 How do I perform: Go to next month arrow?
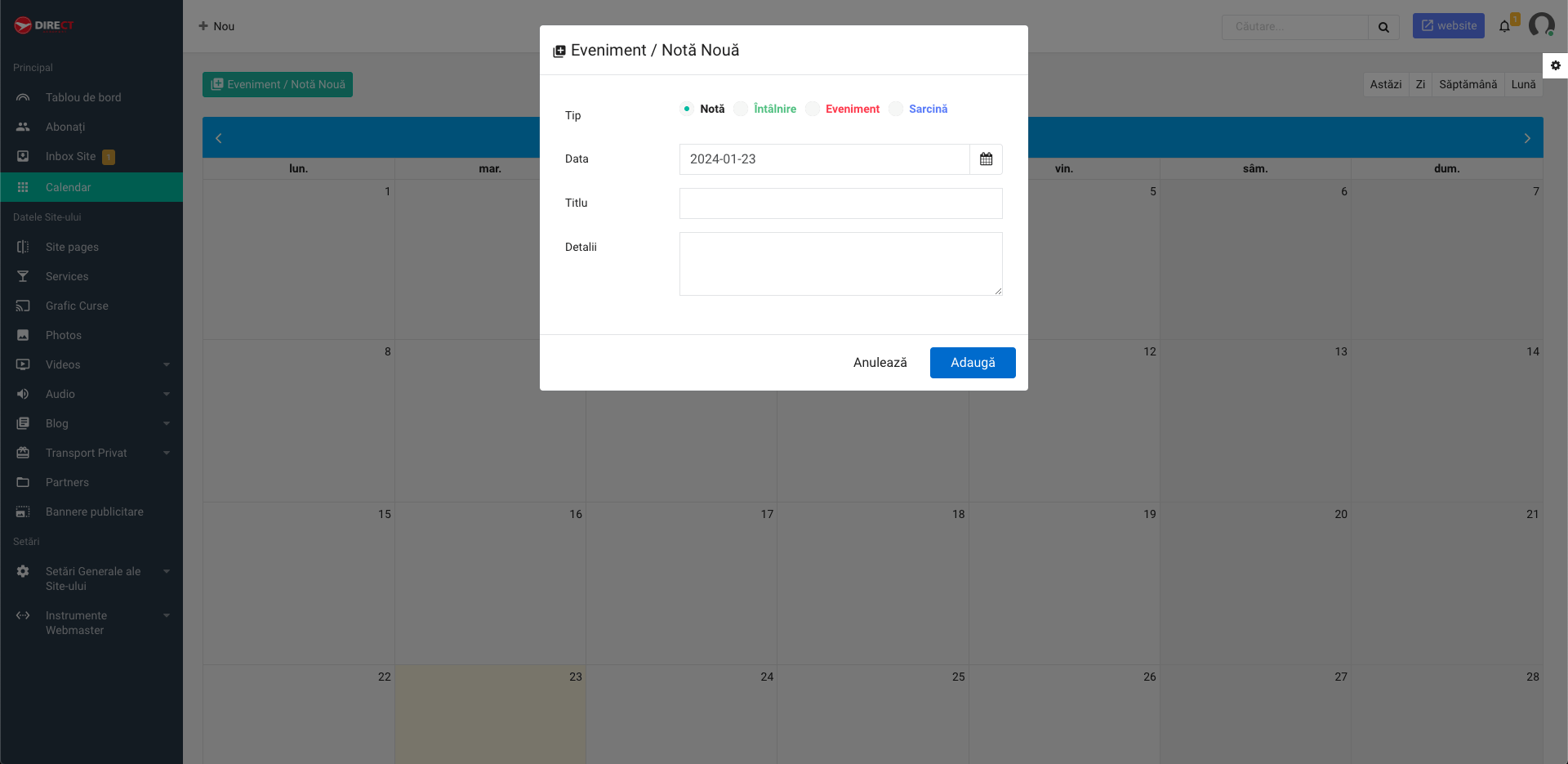pyautogui.click(x=1527, y=138)
